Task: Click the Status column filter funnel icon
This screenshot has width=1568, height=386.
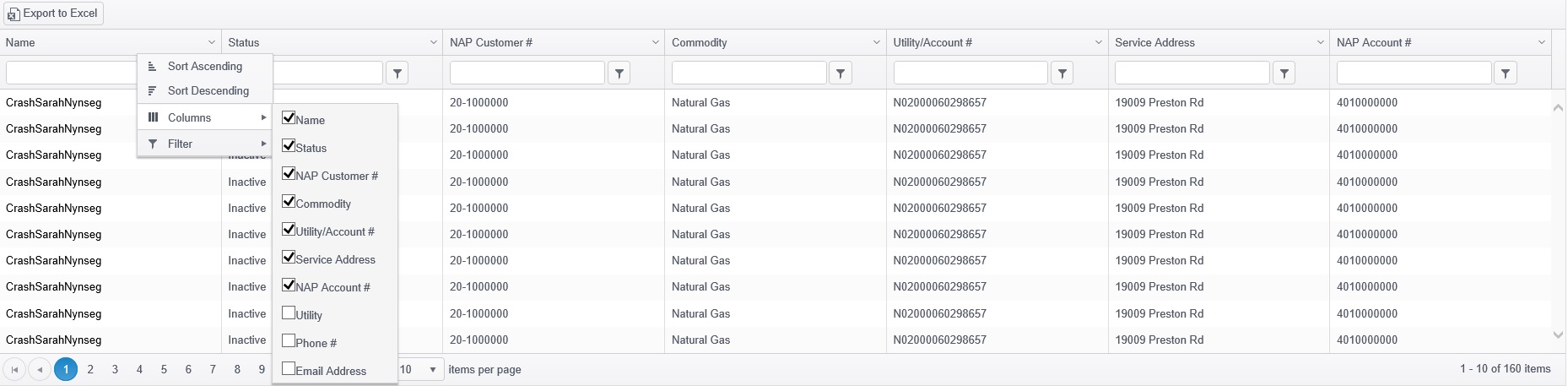Action: click(397, 73)
